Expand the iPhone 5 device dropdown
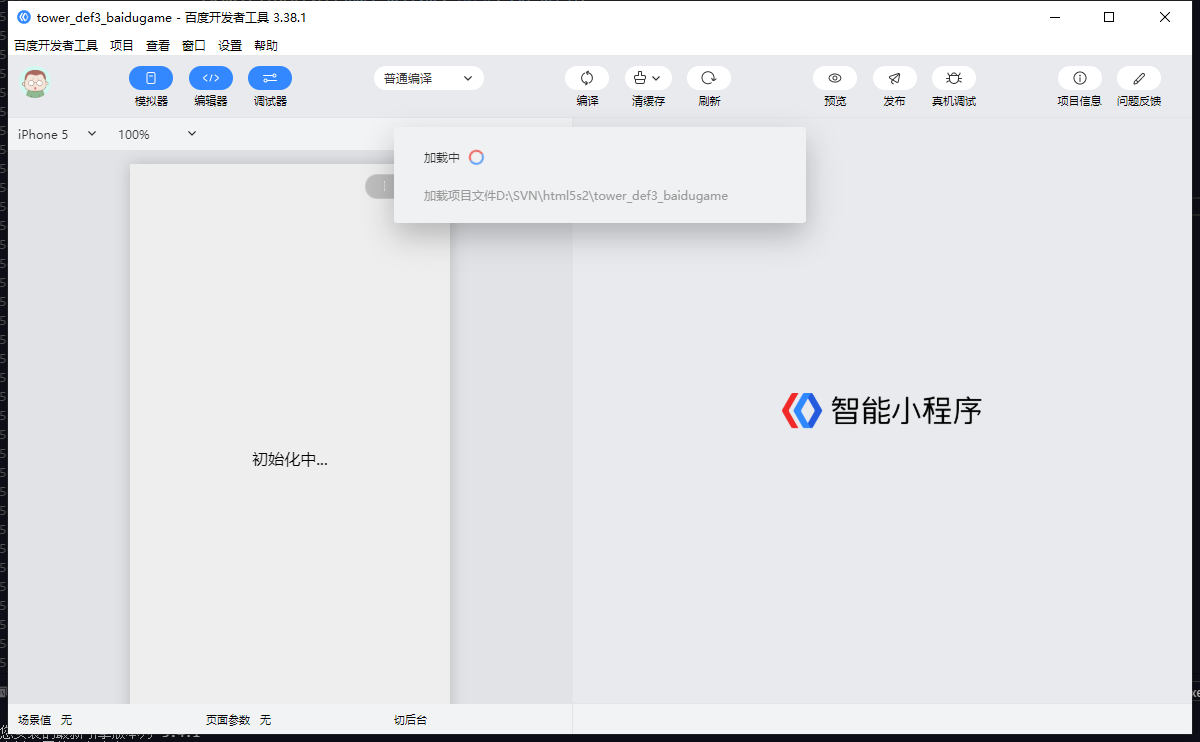 pos(57,134)
